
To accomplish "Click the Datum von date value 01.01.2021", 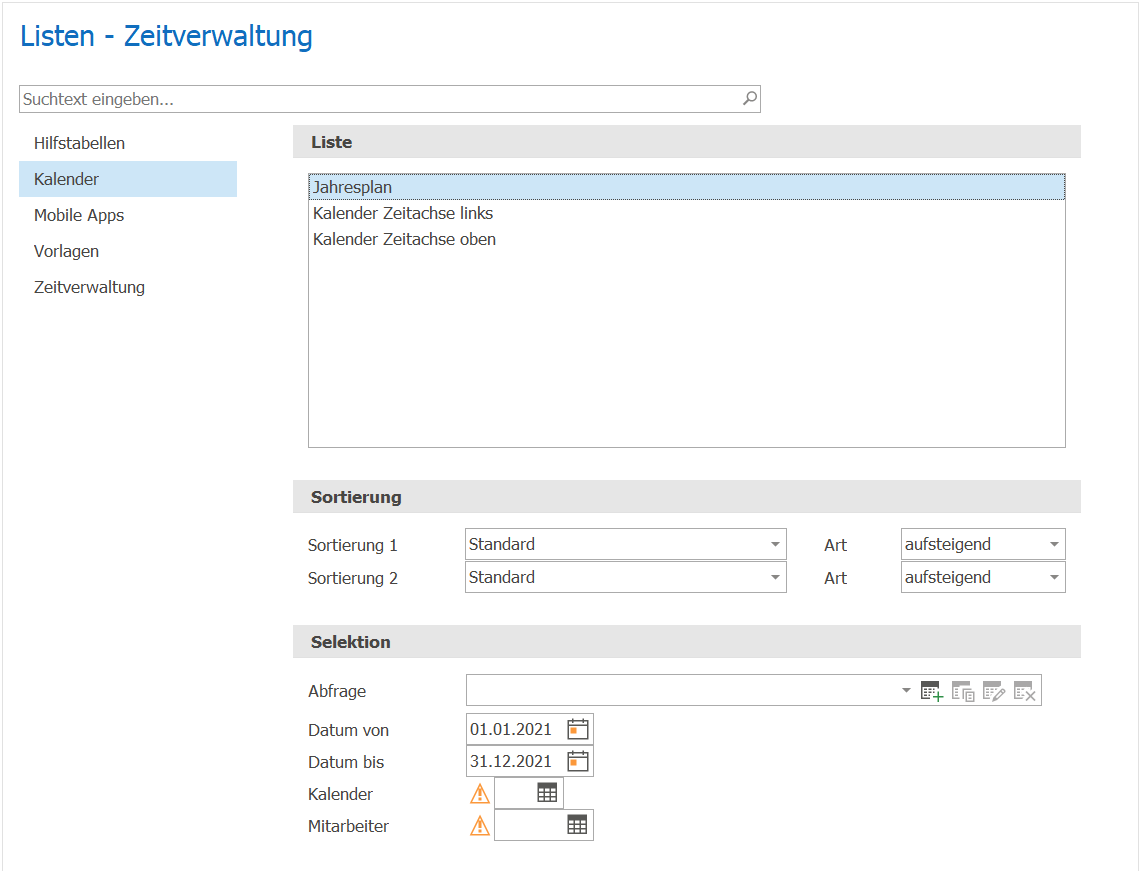I will 511,729.
